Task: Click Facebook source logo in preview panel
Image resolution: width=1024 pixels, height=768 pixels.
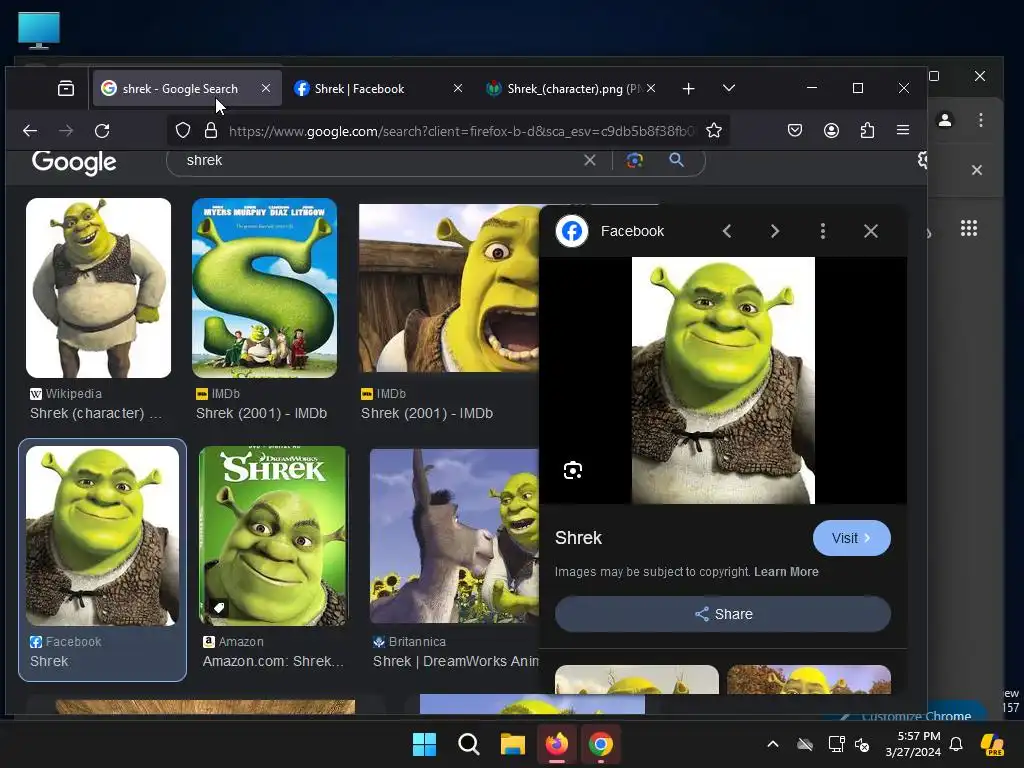Action: coord(572,231)
